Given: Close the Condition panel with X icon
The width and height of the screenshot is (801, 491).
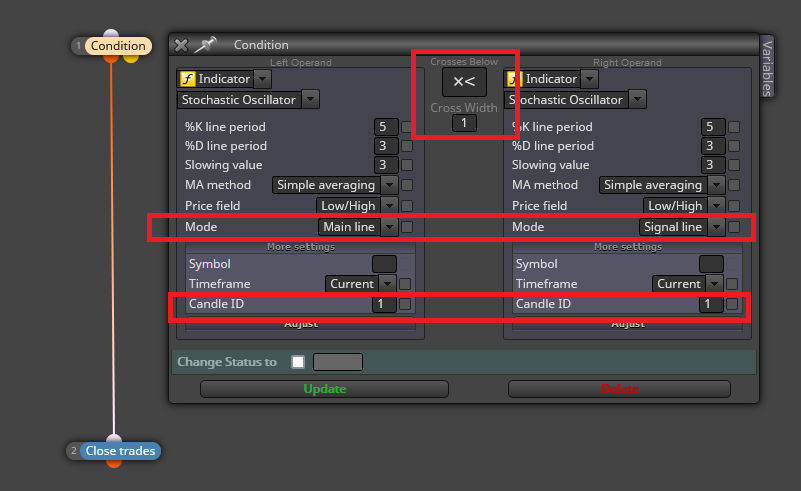Looking at the screenshot, I should (x=181, y=45).
